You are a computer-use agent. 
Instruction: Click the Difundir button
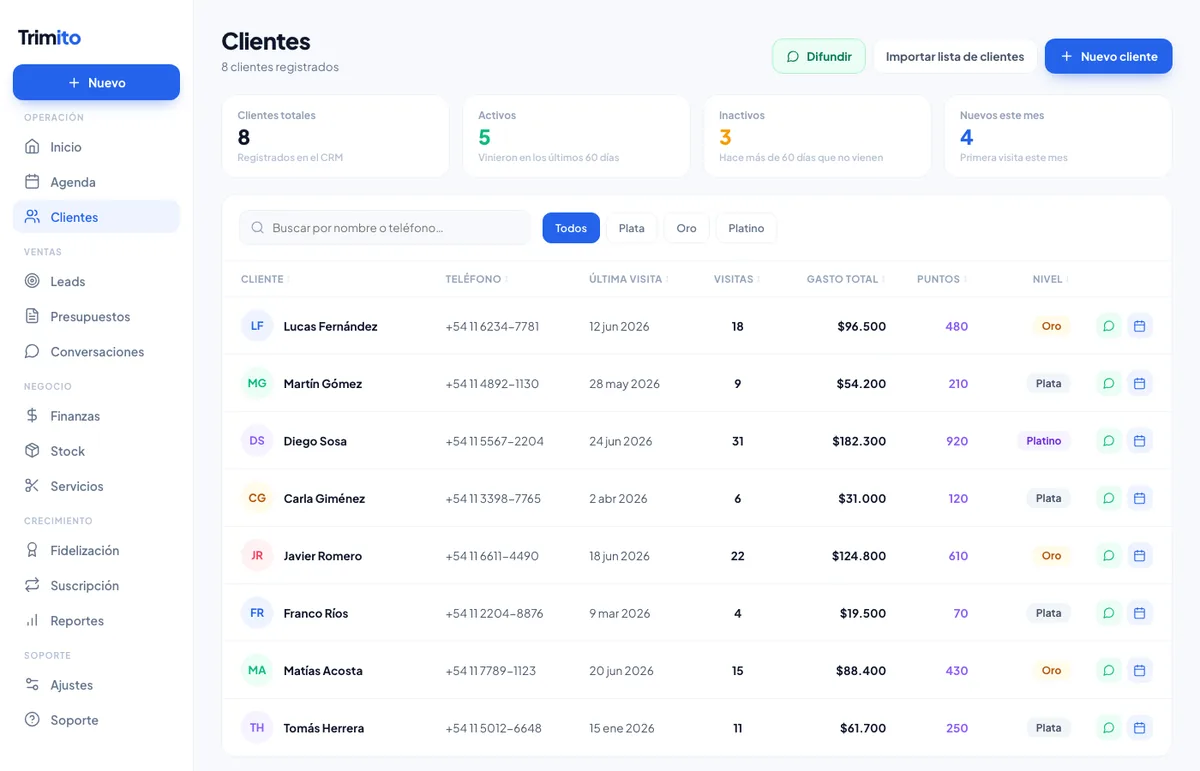(x=819, y=57)
